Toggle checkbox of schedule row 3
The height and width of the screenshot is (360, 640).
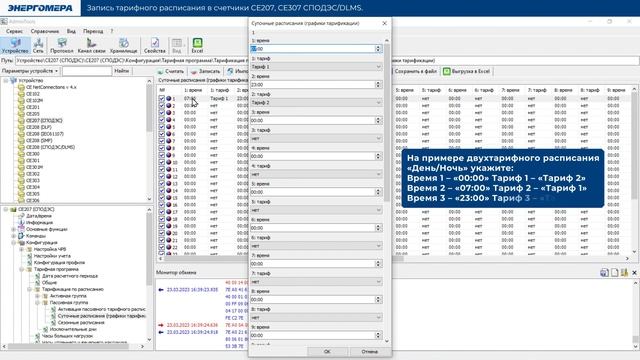pos(162,113)
